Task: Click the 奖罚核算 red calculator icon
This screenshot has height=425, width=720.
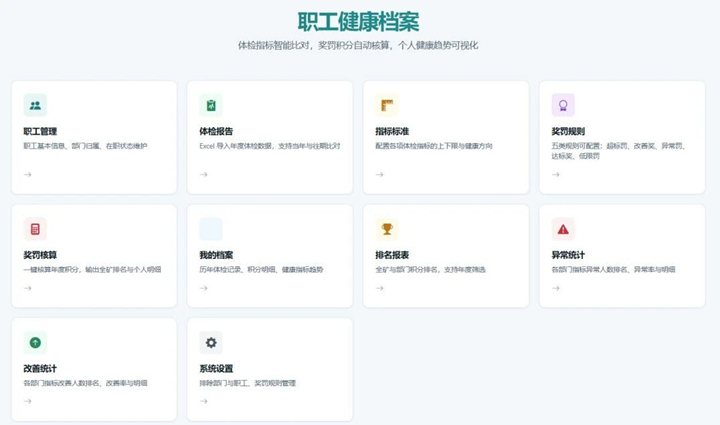Action: (x=35, y=229)
